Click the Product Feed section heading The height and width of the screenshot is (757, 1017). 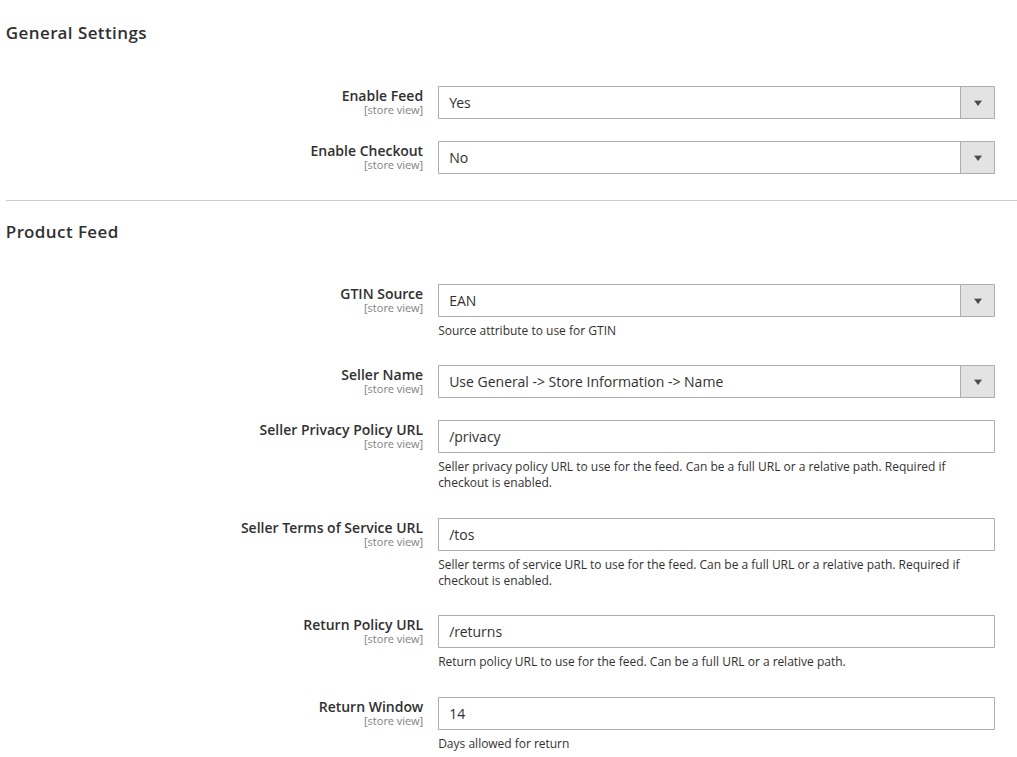click(62, 232)
